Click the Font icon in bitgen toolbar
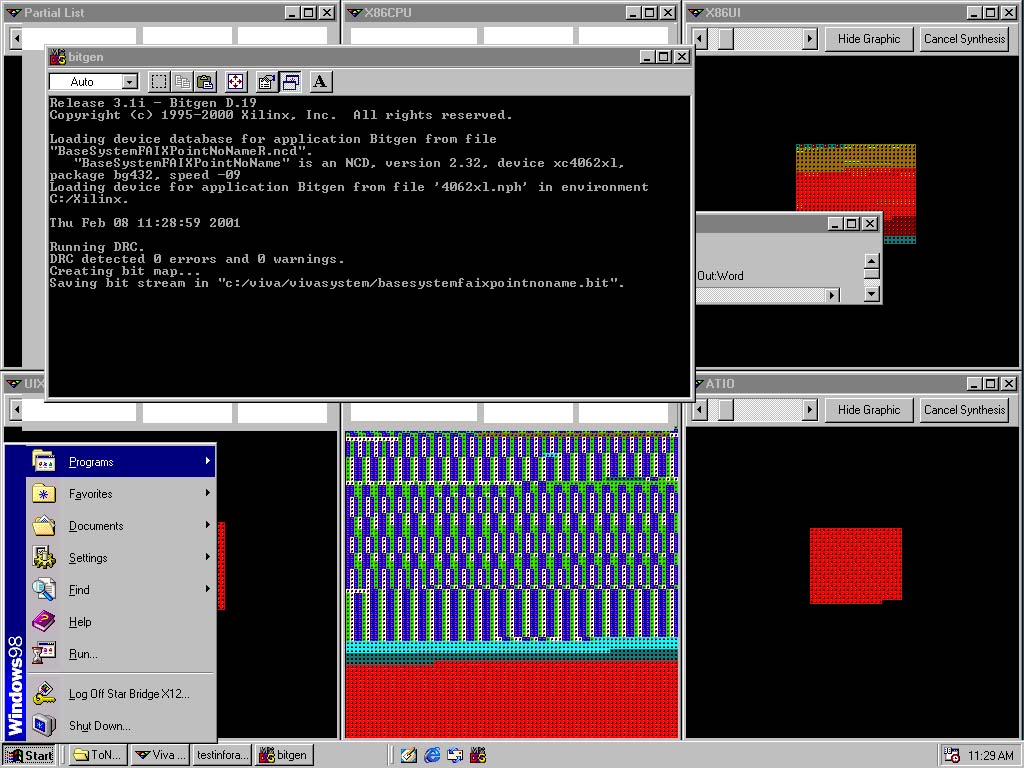The height and width of the screenshot is (768, 1024). pyautogui.click(x=320, y=82)
